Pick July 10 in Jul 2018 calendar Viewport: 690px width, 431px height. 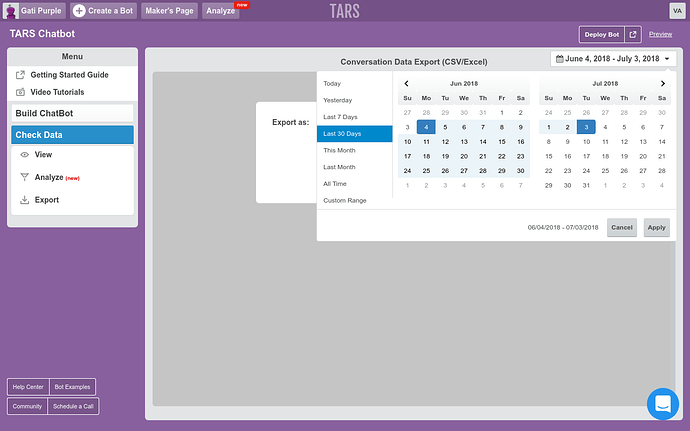[586, 142]
